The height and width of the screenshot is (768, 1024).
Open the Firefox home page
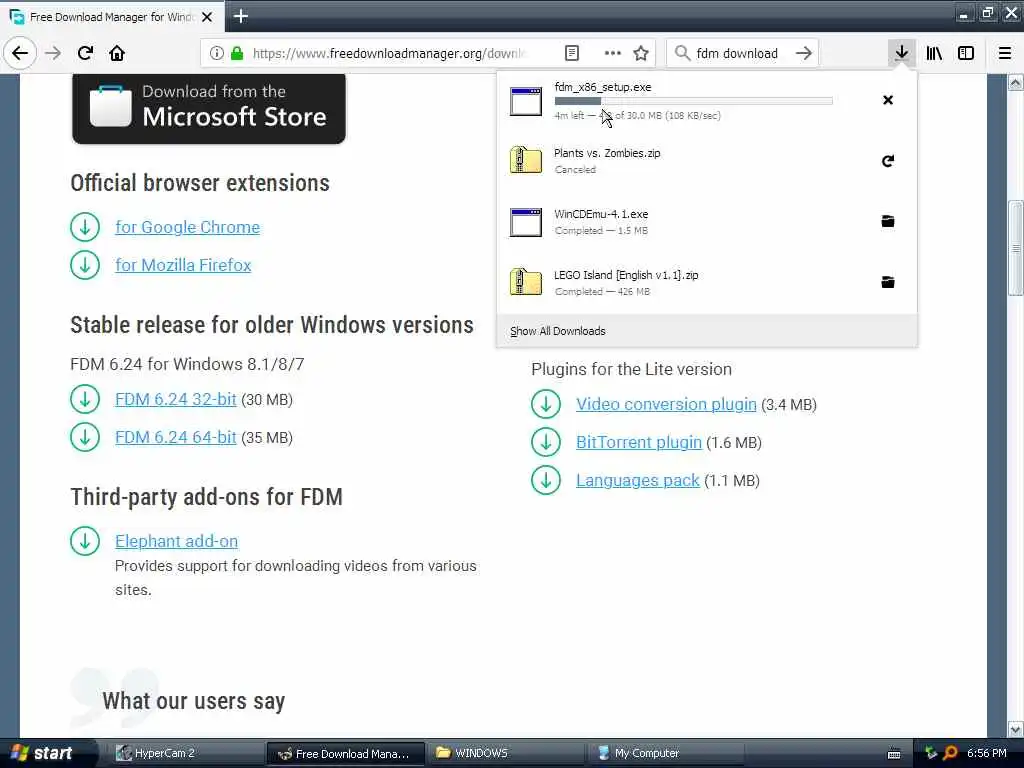pyautogui.click(x=117, y=53)
